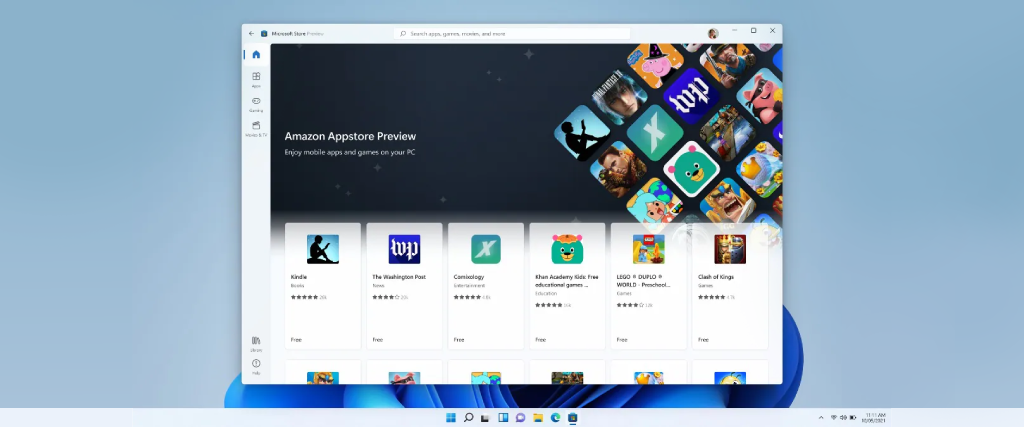Click the Clash of Kings app icon
The height and width of the screenshot is (427, 1024).
[730, 249]
